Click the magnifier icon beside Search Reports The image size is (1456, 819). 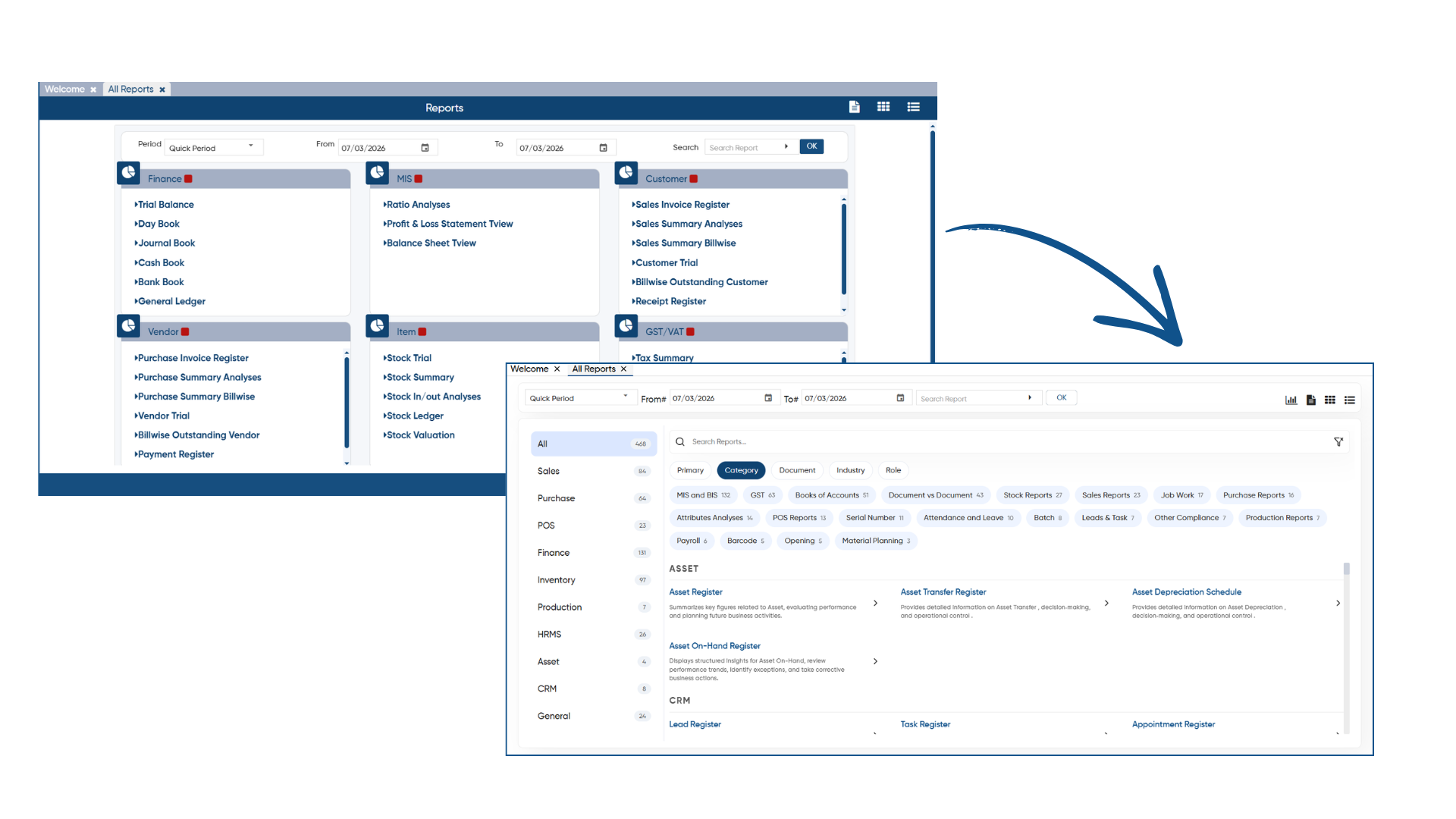(680, 441)
